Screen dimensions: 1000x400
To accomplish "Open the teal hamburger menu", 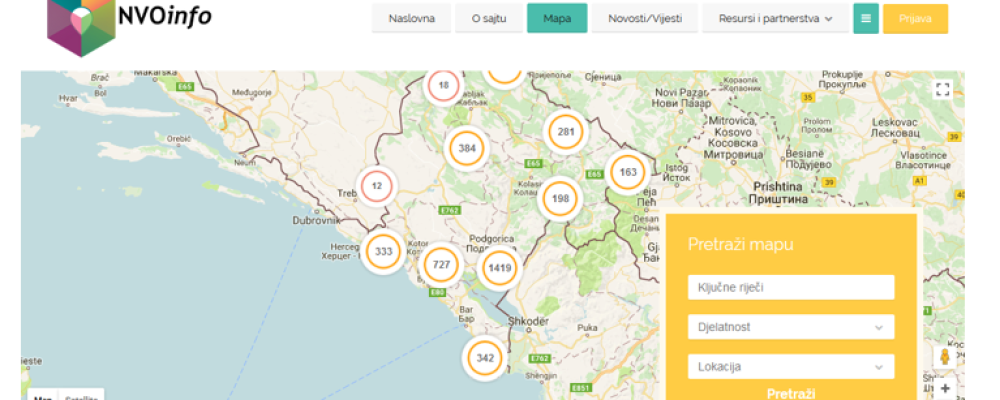I will [x=865, y=18].
